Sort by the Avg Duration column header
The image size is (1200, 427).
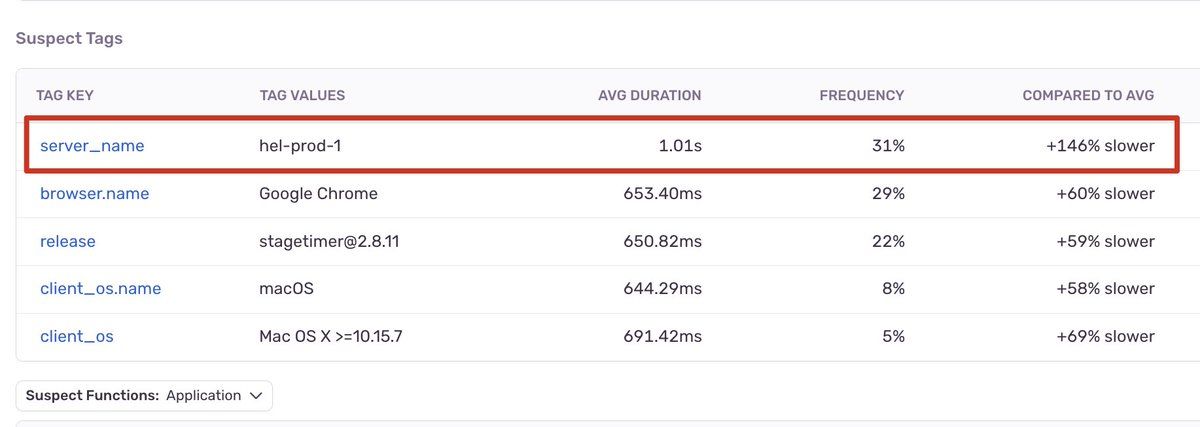(x=649, y=96)
